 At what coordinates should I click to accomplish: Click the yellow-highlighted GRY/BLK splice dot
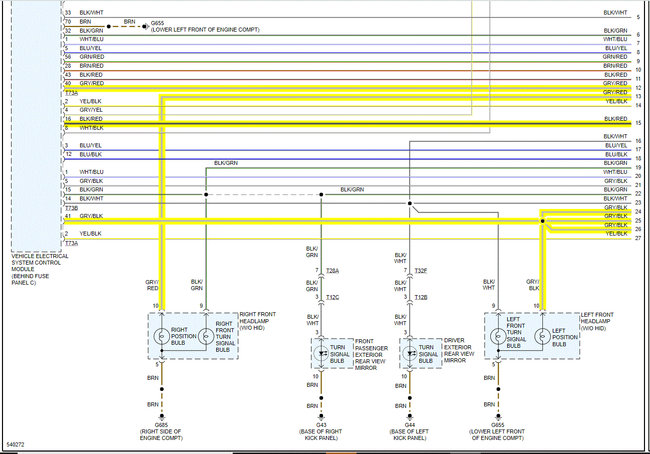[x=543, y=221]
